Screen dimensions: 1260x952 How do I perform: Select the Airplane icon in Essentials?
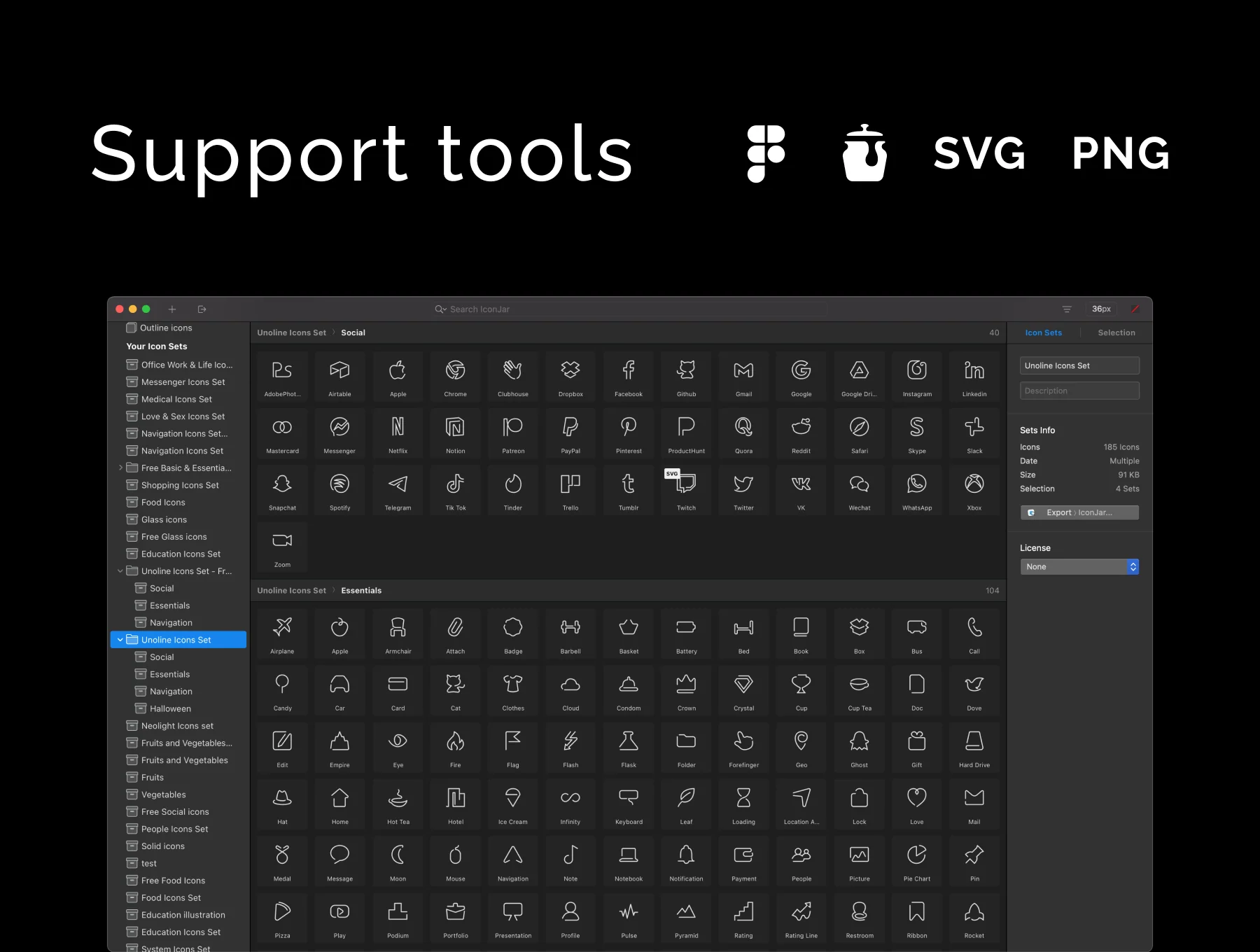tap(282, 633)
